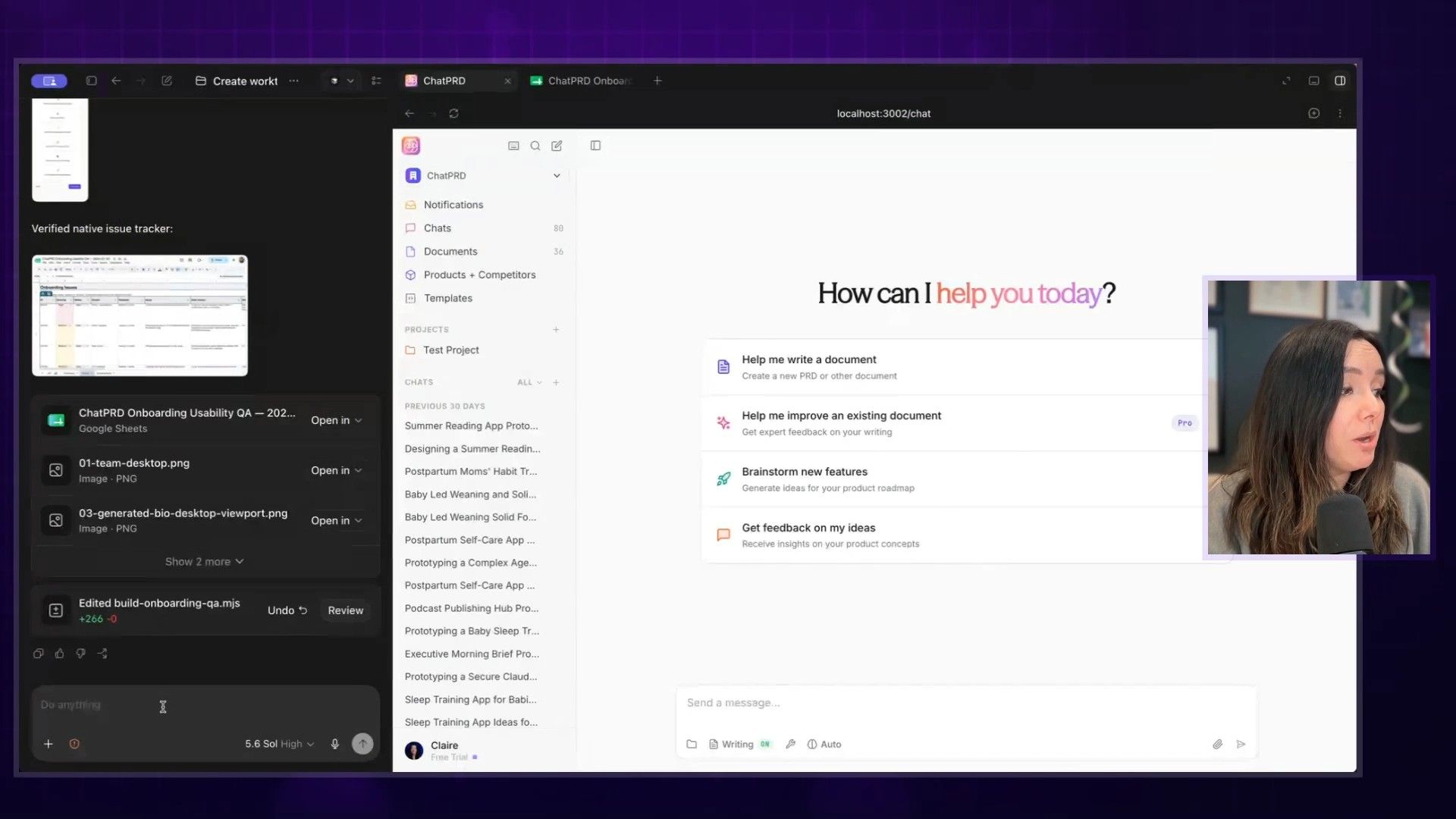Copy the assistant response with copy icon
The width and height of the screenshot is (1456, 819).
click(38, 654)
